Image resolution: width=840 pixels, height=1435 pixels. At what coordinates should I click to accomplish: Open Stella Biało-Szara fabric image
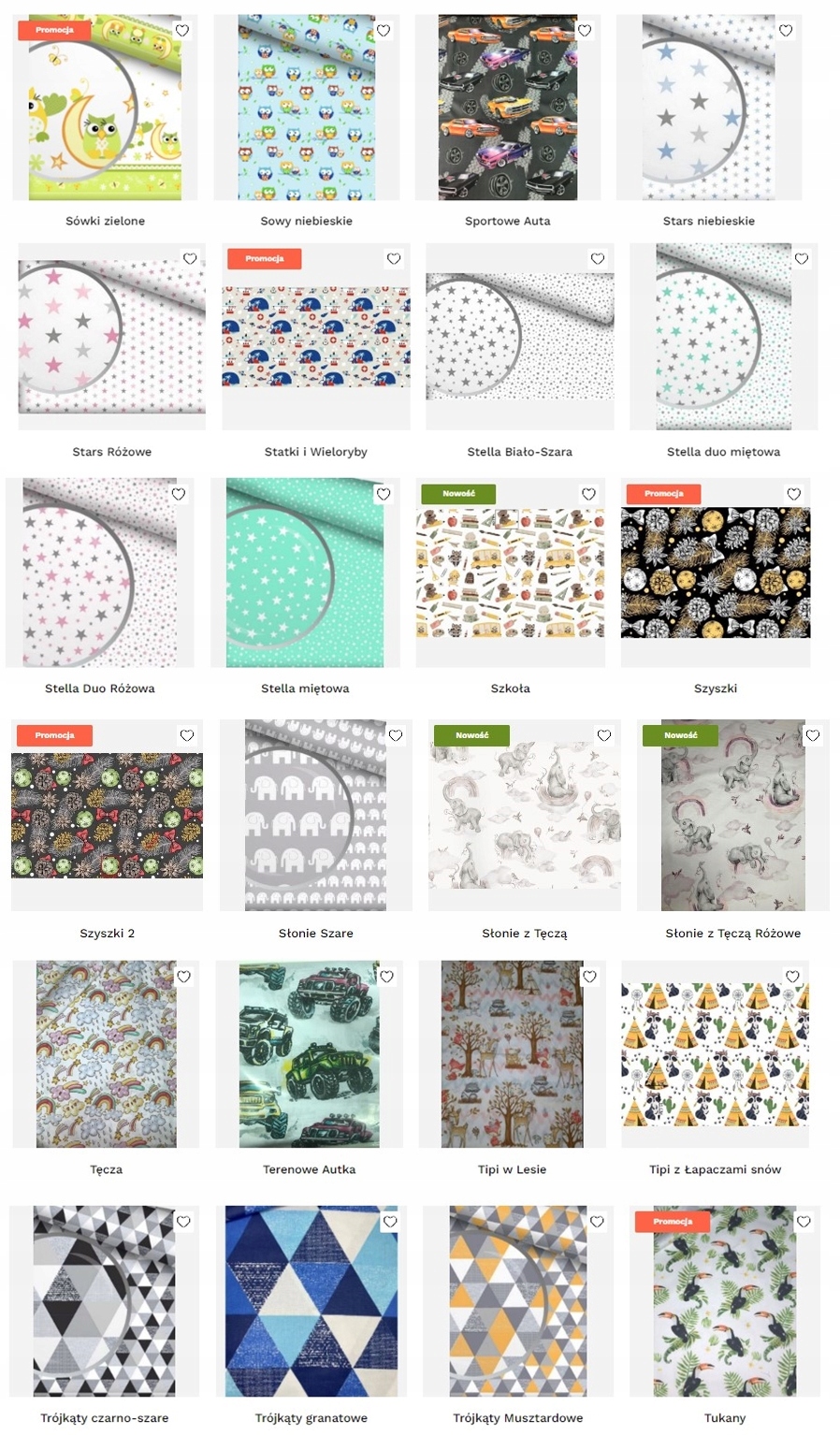(520, 336)
